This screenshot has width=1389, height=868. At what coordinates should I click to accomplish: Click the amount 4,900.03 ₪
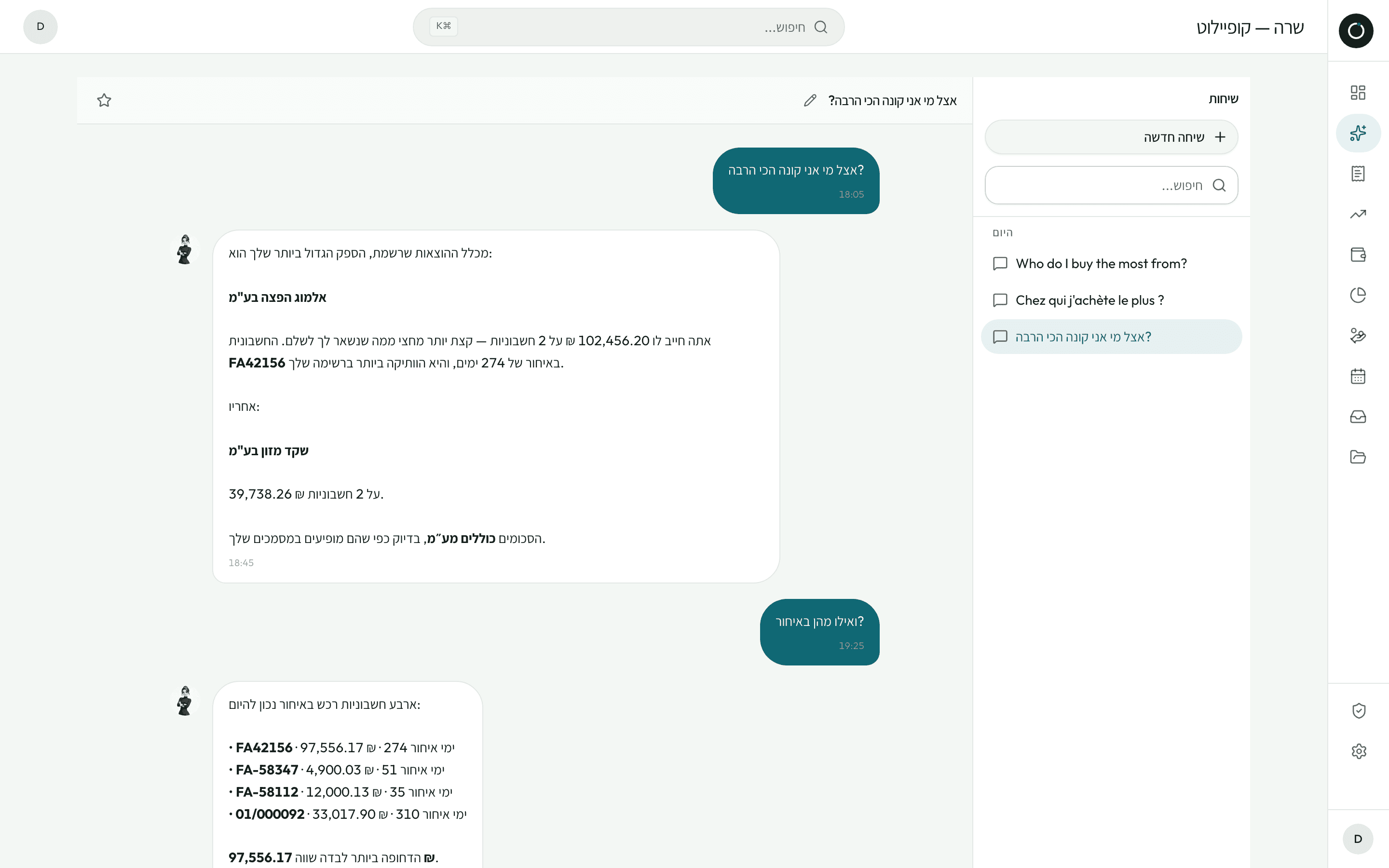point(340,770)
